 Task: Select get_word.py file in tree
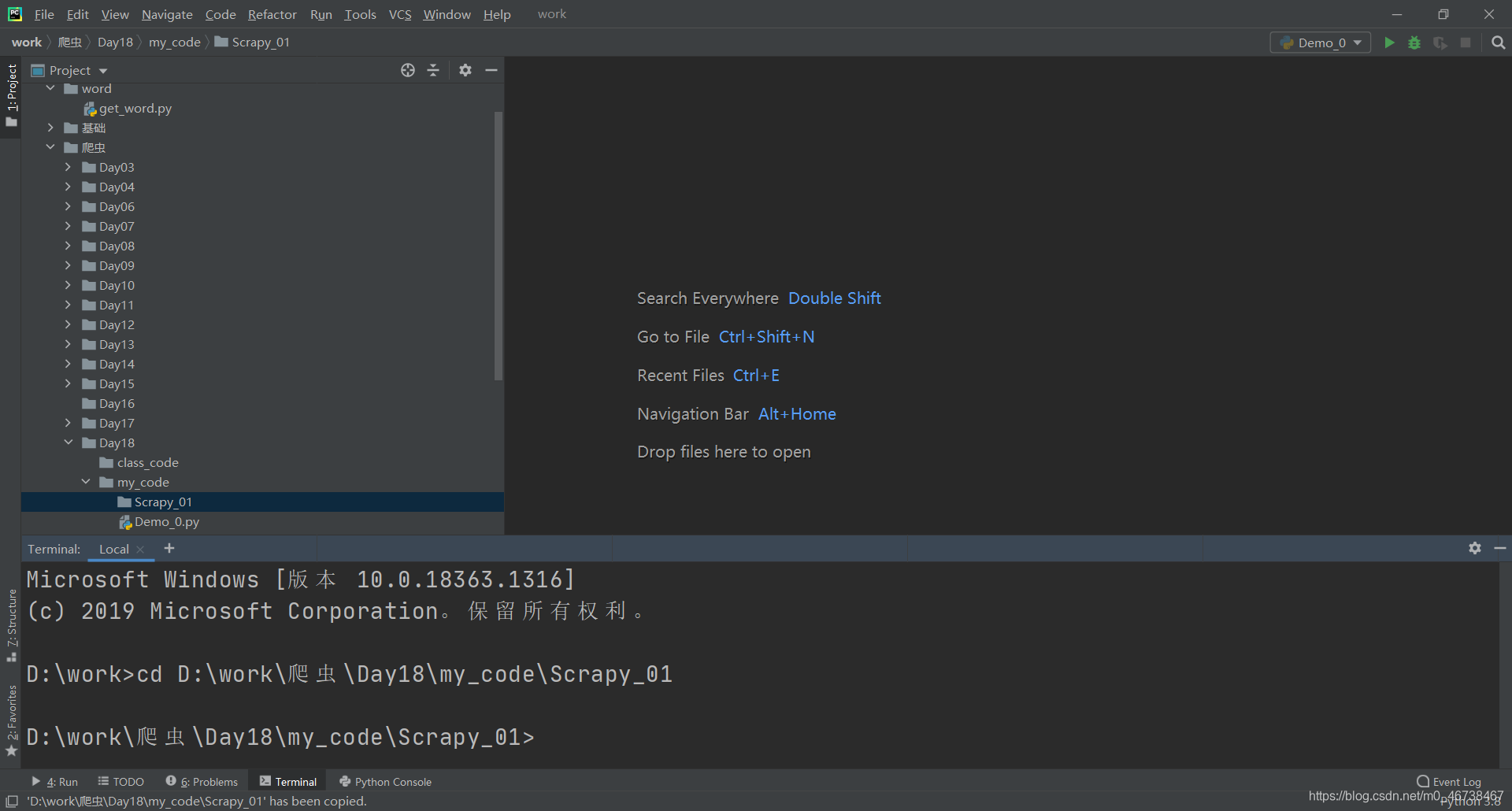(x=128, y=108)
